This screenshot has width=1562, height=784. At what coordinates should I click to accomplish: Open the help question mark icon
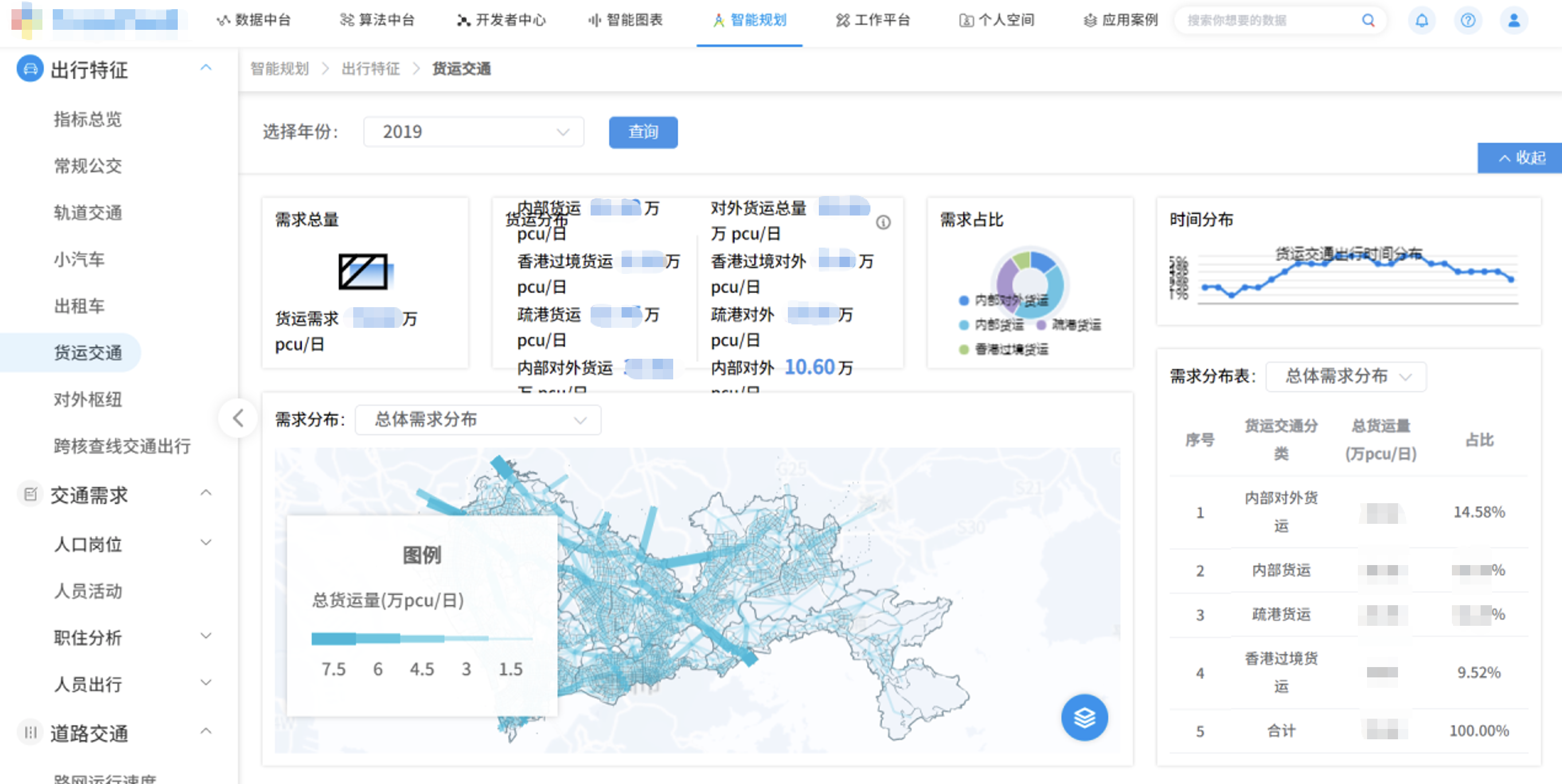(1467, 21)
